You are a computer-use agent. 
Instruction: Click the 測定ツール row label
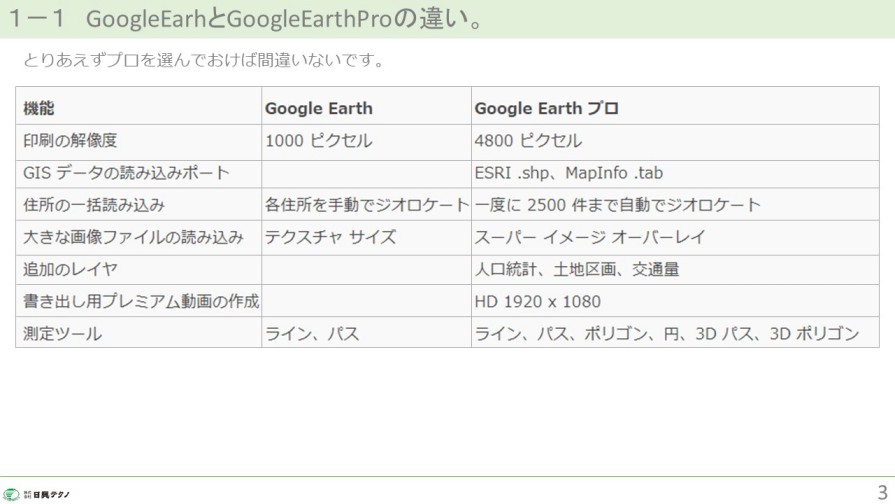(x=62, y=333)
